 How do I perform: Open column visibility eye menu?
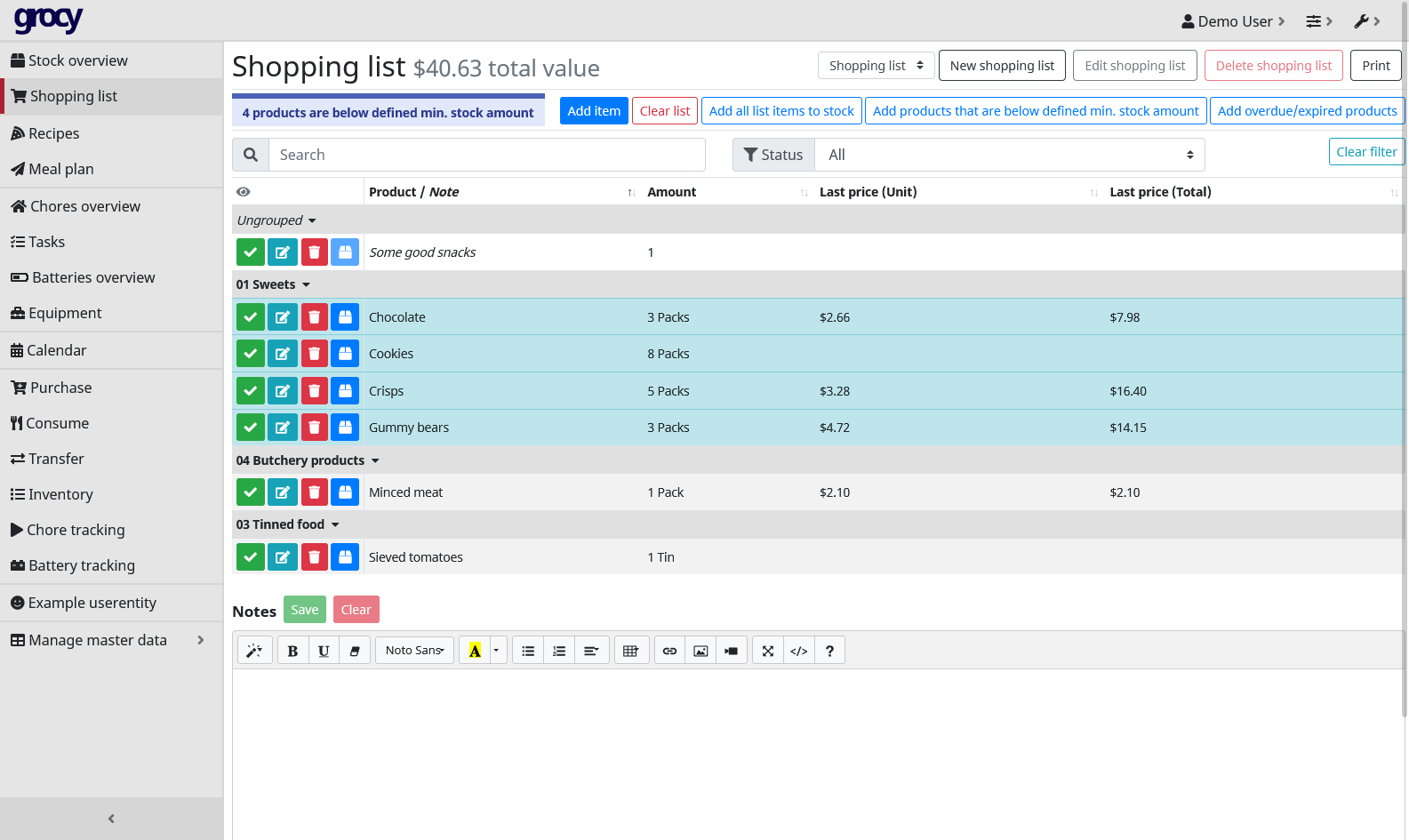coord(244,192)
